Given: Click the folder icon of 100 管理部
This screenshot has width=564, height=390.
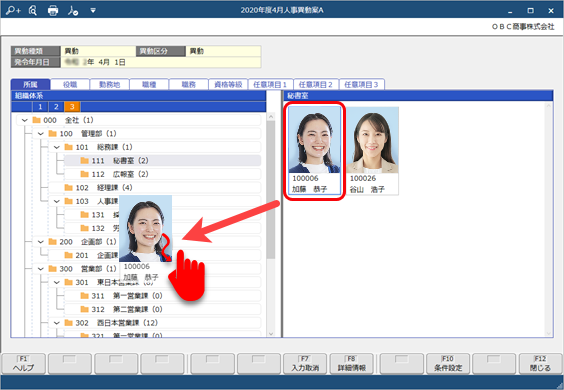Looking at the screenshot, I should 53,133.
